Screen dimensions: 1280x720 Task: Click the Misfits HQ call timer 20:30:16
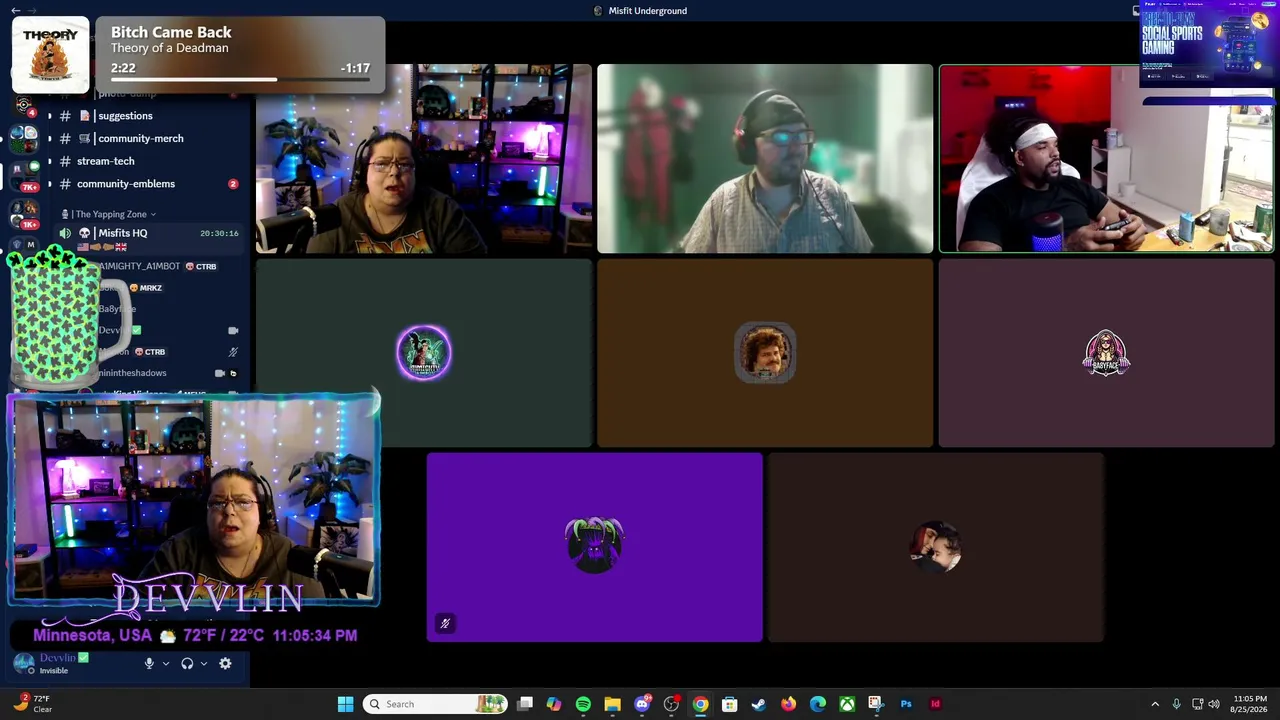[219, 233]
